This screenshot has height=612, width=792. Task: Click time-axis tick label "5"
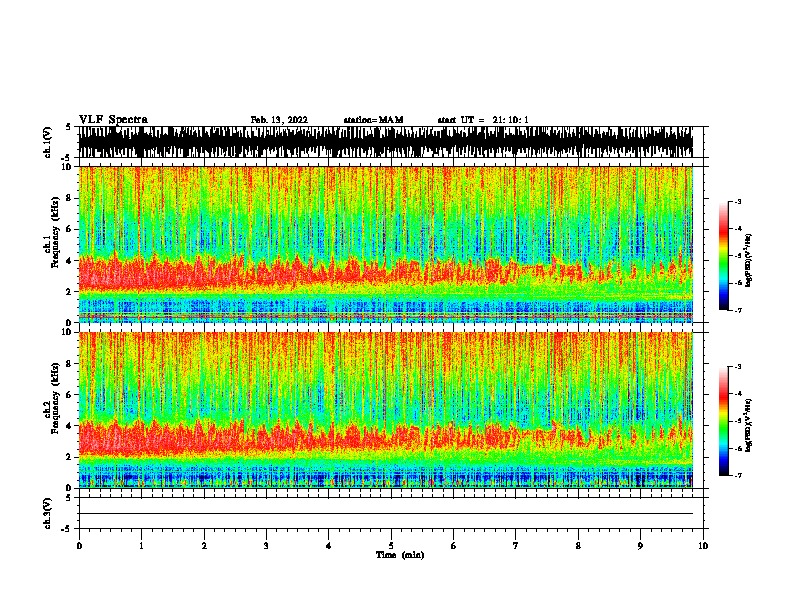391,546
